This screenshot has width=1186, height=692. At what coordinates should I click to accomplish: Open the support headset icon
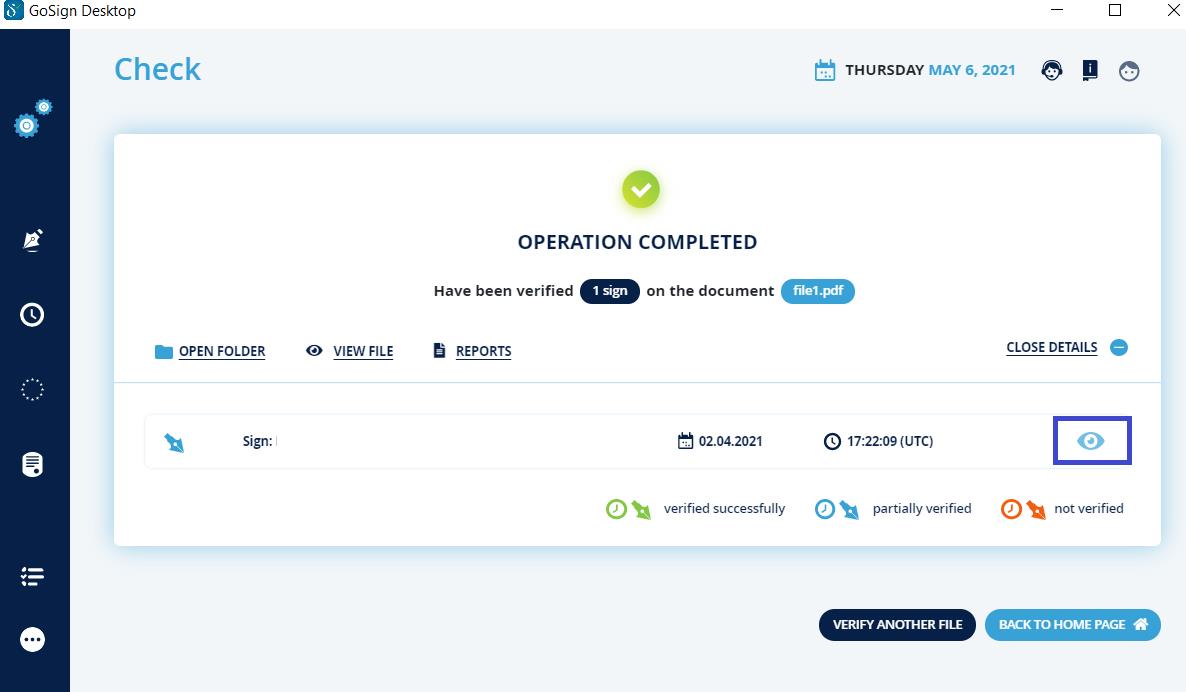(1051, 70)
